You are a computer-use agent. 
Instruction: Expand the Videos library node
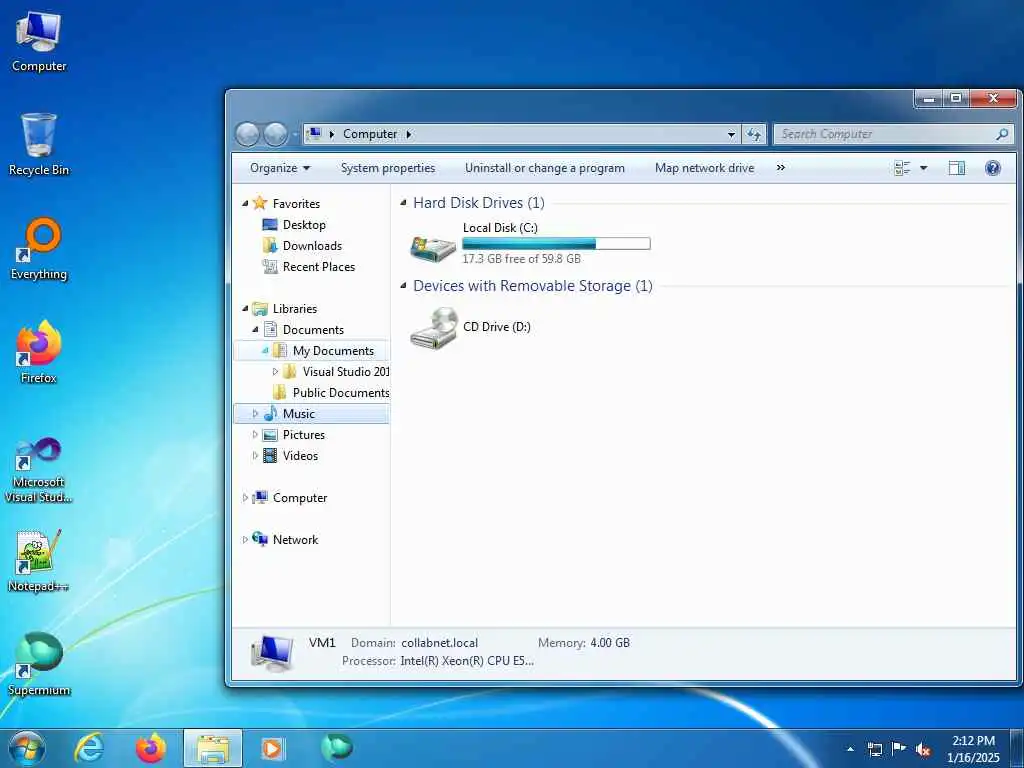255,455
